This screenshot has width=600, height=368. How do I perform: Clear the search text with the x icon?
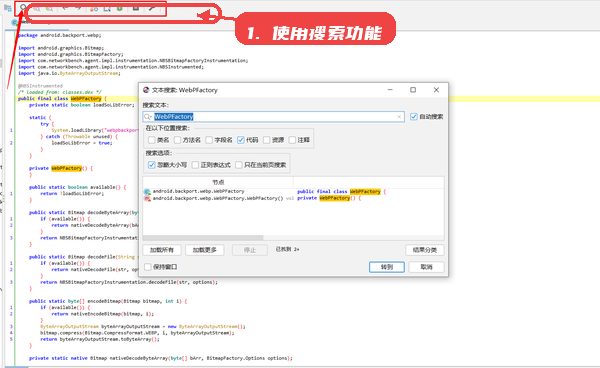coord(399,117)
